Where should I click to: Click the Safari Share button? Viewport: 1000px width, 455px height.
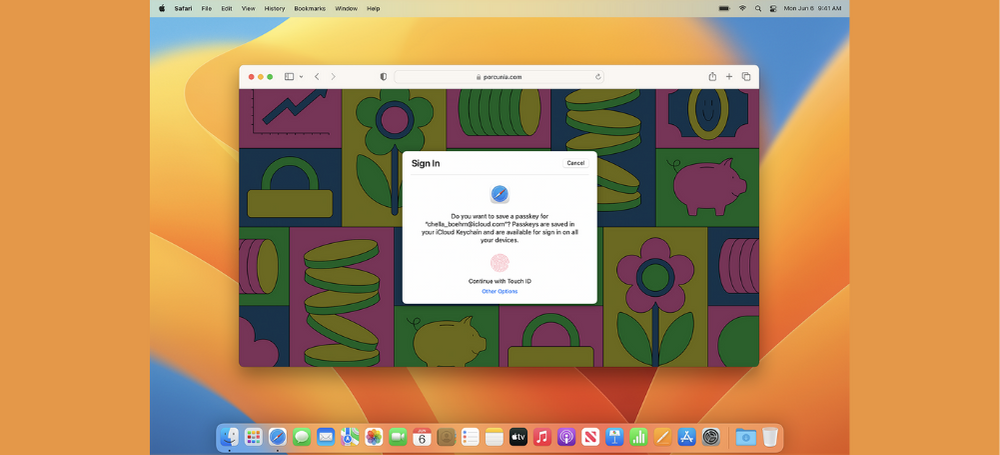[x=712, y=76]
